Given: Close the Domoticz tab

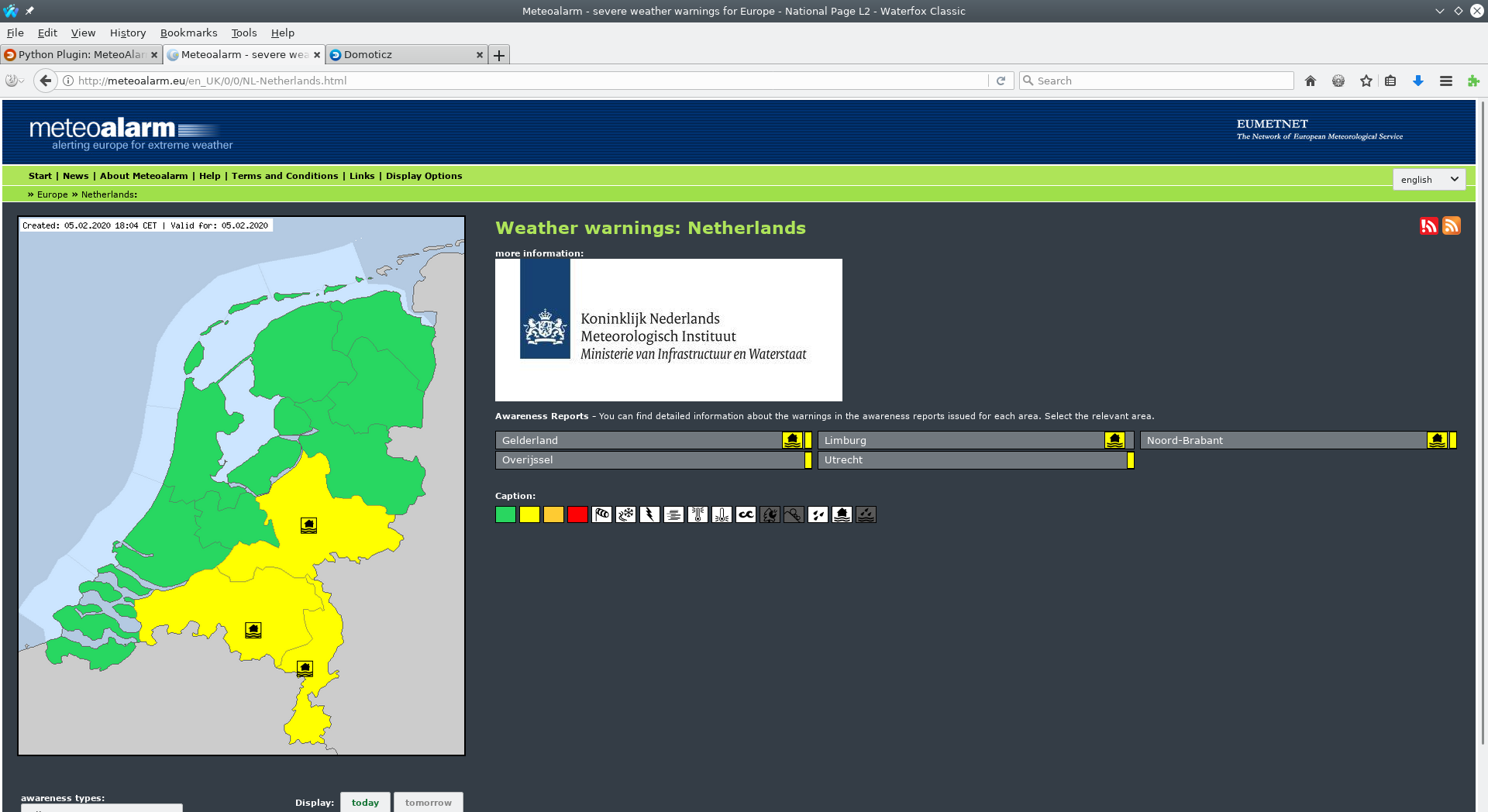Looking at the screenshot, I should point(479,55).
